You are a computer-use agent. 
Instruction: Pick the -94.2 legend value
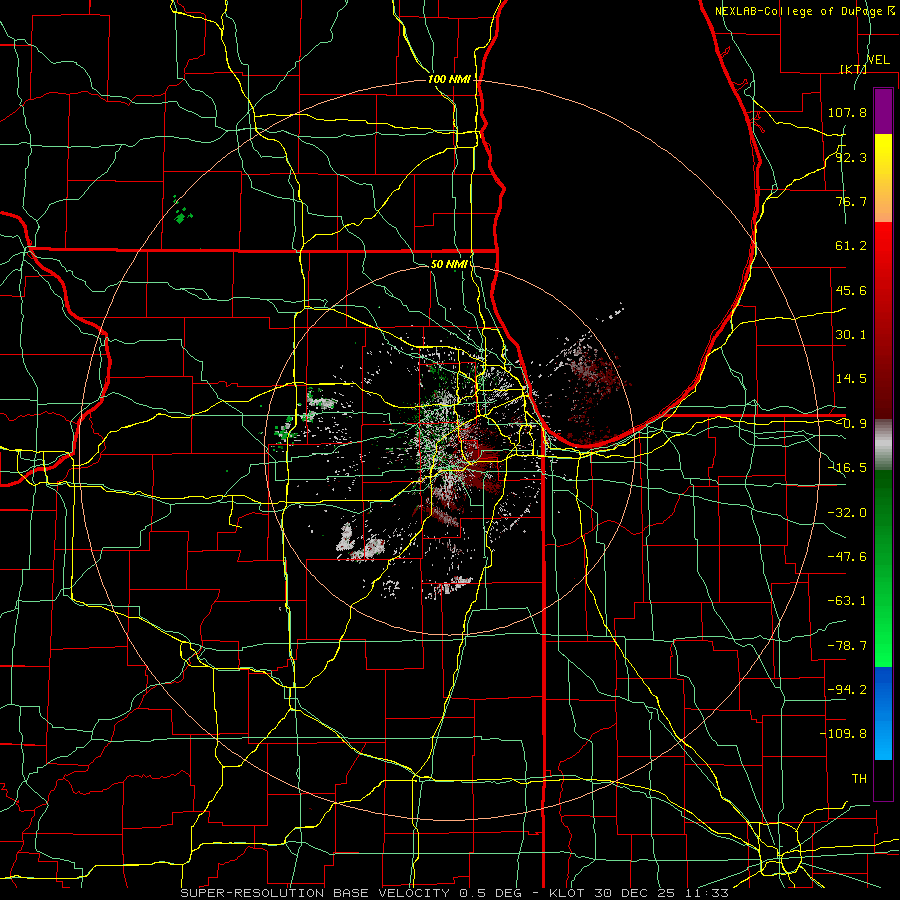[x=847, y=690]
